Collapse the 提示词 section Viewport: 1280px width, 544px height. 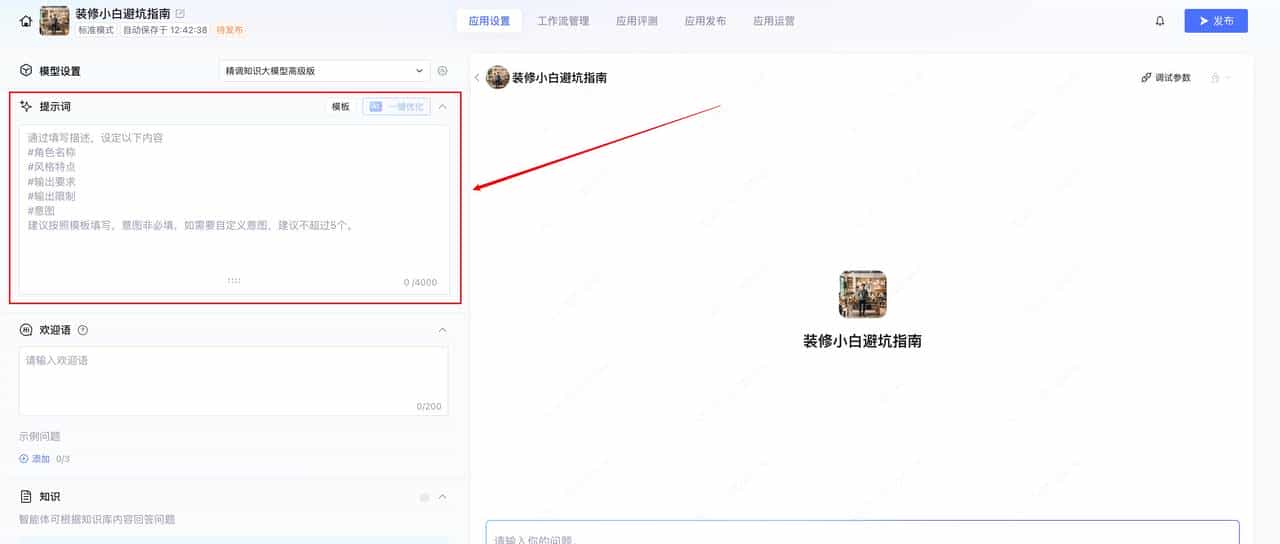pyautogui.click(x=443, y=106)
